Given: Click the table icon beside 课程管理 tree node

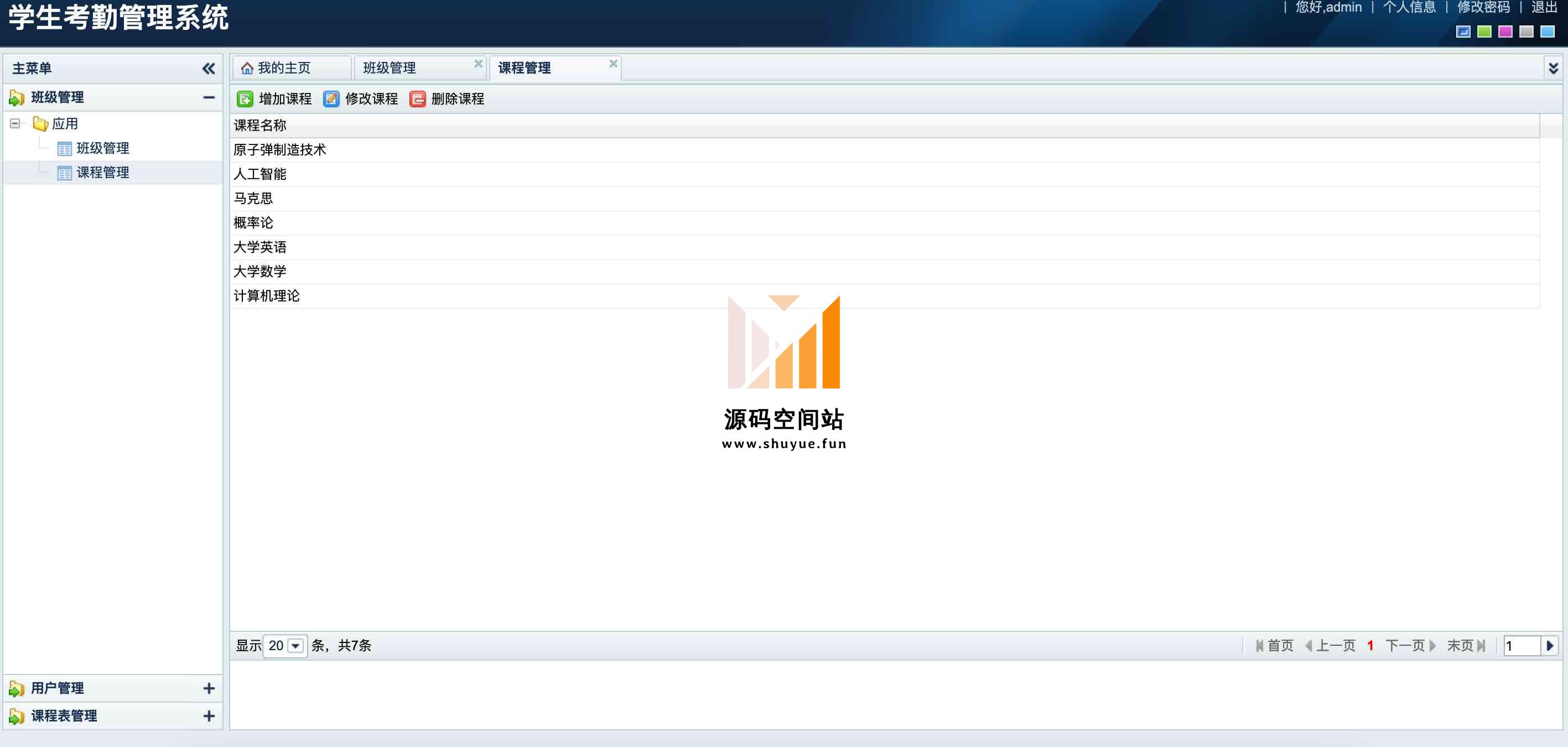Looking at the screenshot, I should [64, 173].
